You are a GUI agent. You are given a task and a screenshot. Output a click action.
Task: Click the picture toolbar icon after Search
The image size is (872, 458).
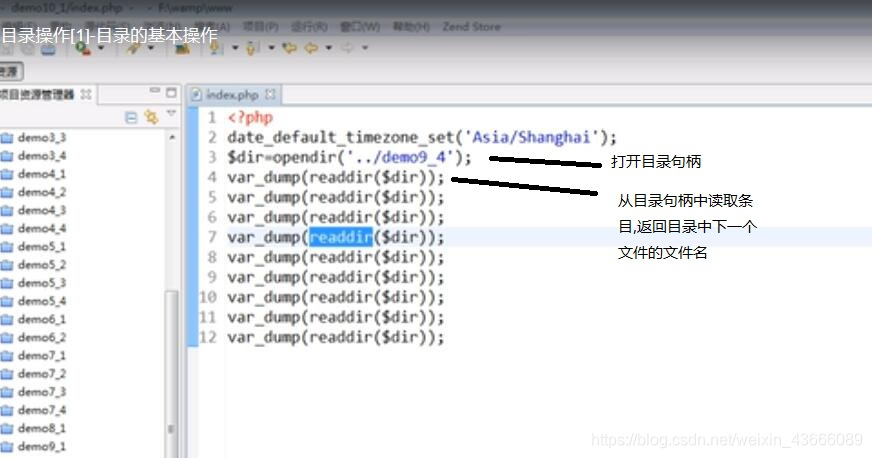pos(182,49)
